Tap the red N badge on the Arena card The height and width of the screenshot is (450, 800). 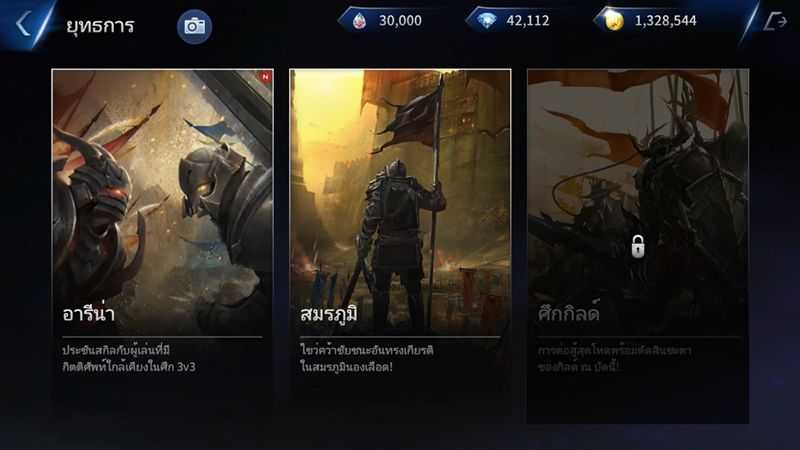[x=265, y=77]
